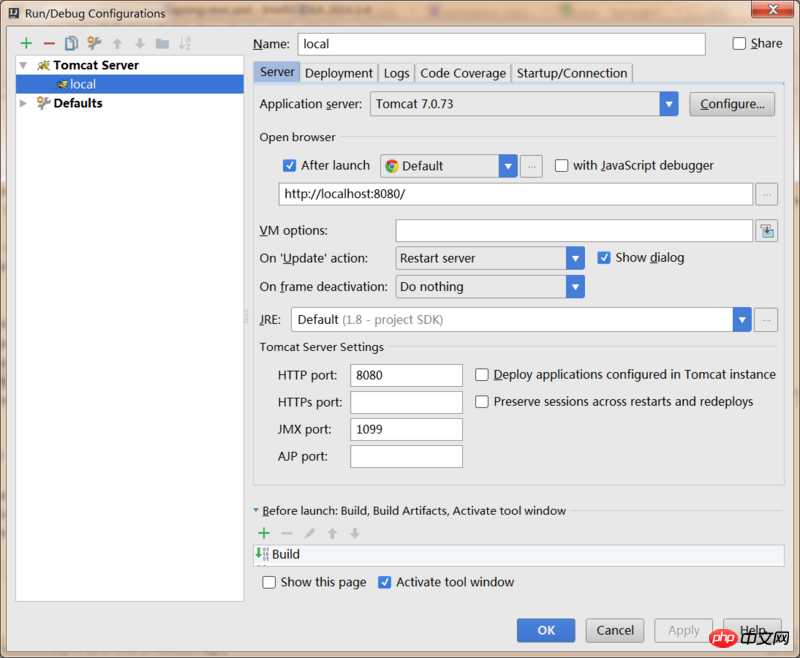Move before launch task up

pos(332,533)
